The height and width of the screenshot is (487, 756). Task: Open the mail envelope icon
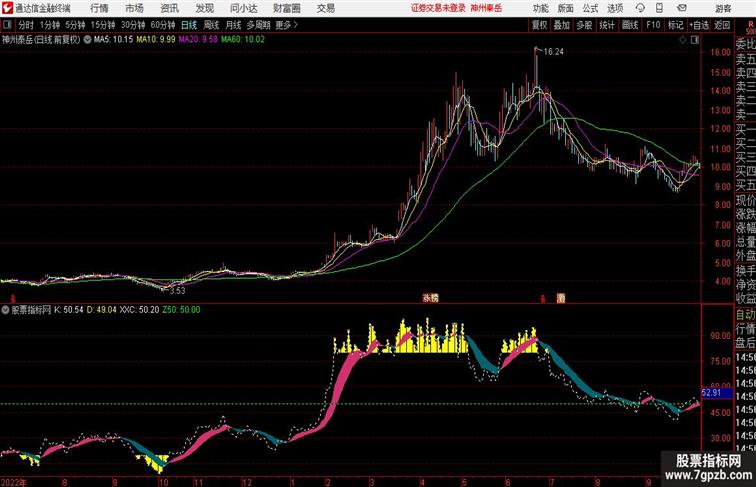pyautogui.click(x=682, y=8)
